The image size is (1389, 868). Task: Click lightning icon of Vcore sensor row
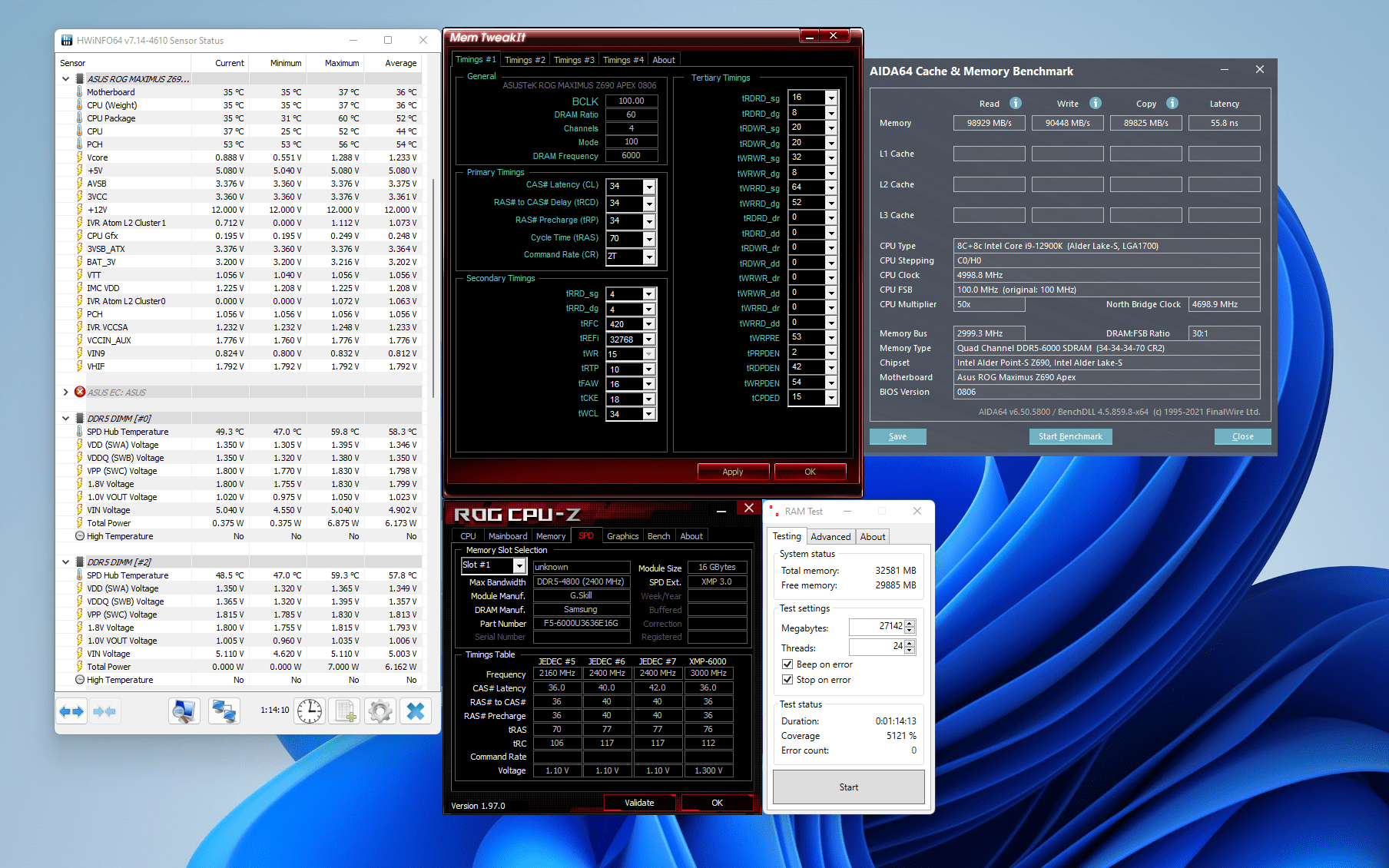click(x=79, y=157)
